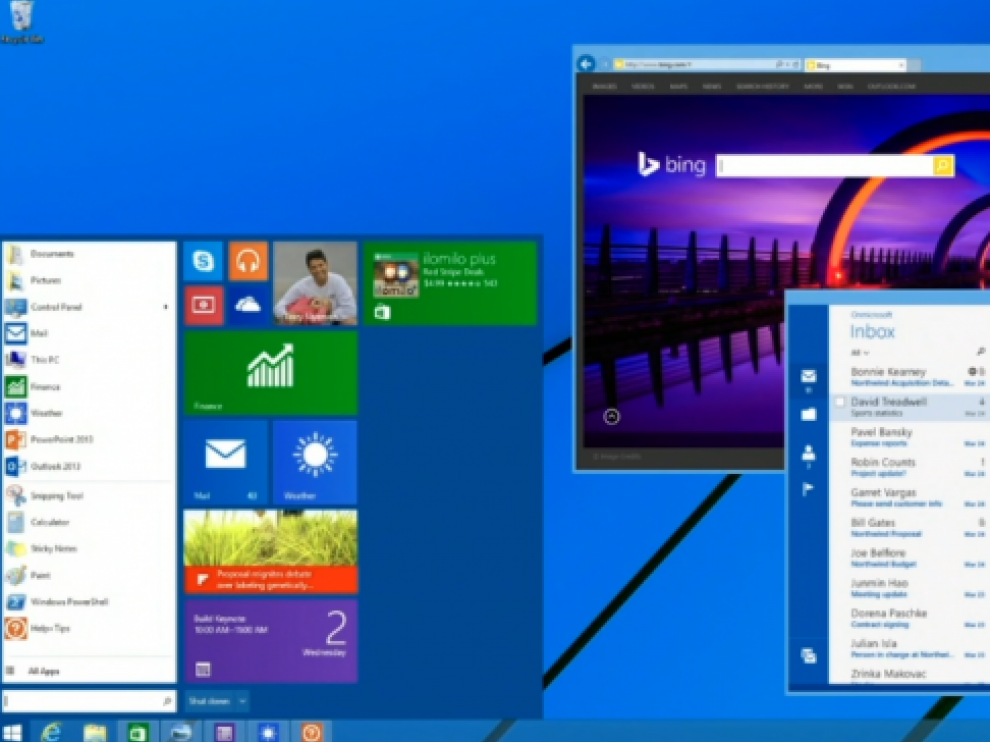Launch PowerPoint 2013 from Start menu

point(88,440)
